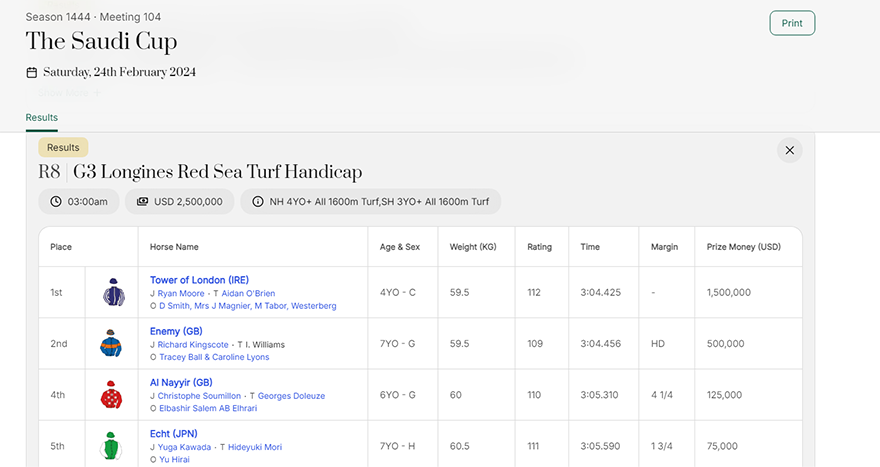Click the clock icon beside 03:00am
This screenshot has height=467, width=880.
(x=56, y=201)
